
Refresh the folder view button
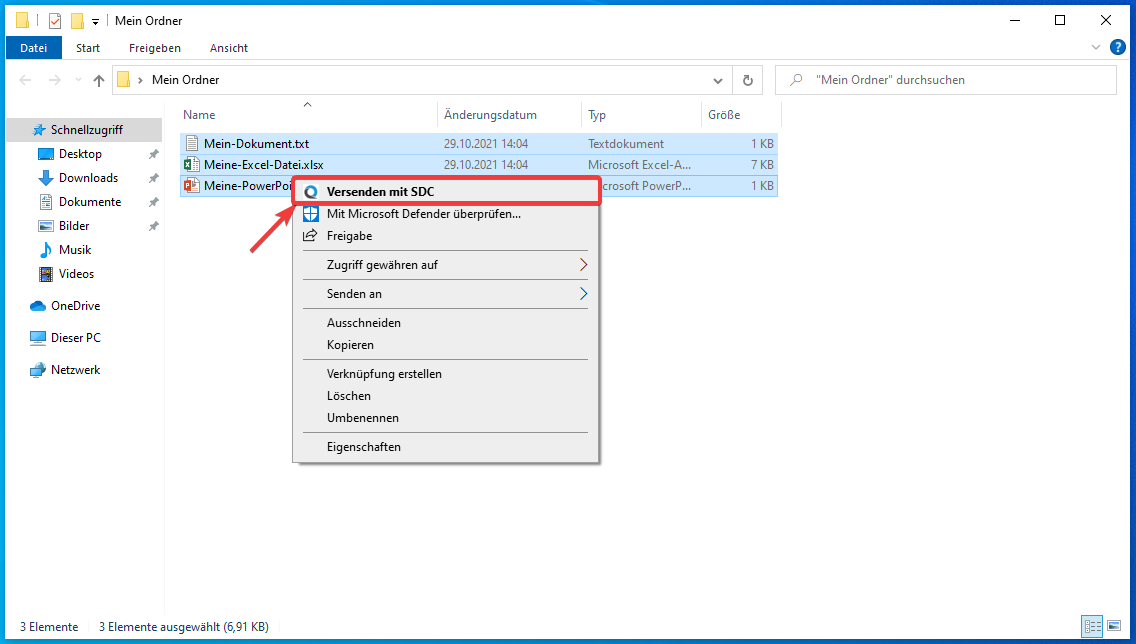pyautogui.click(x=747, y=80)
